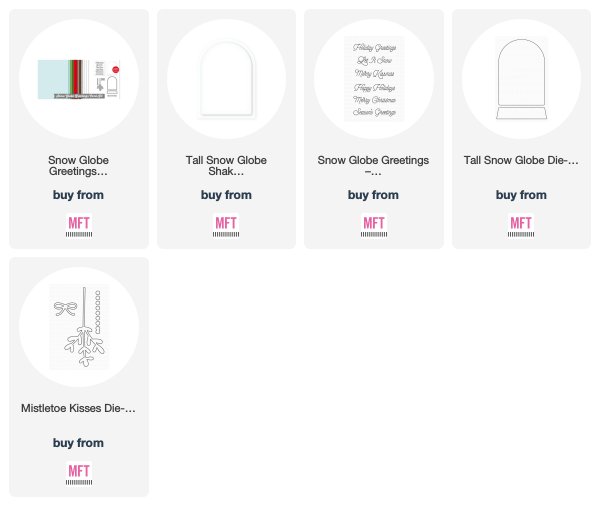Click 'buy from' under Tall Snow Globe Shaker

coord(226,195)
